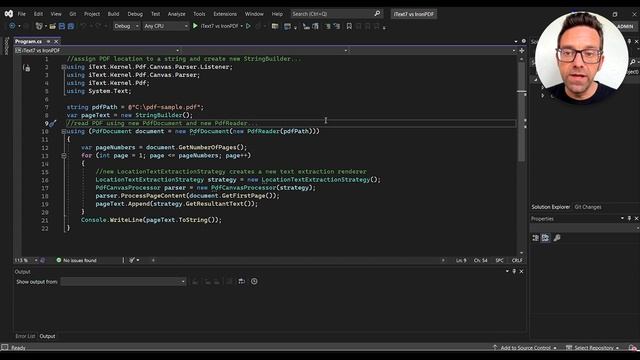Screen dimensions: 640x360
Task: Collapse the using directives block at line 2
Action: (64, 67)
